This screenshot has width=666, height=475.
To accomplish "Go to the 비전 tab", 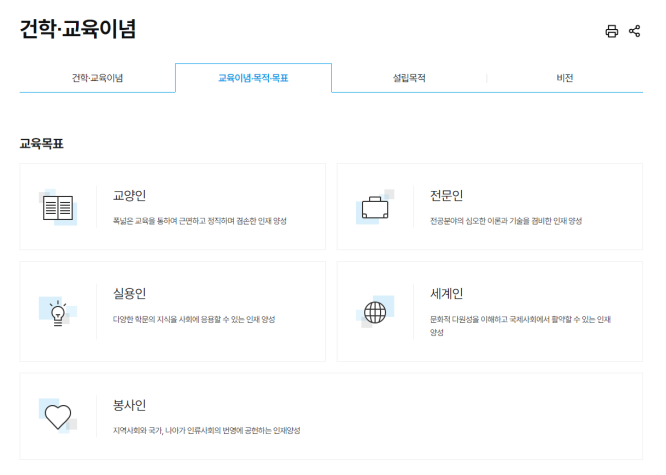I will pyautogui.click(x=565, y=78).
